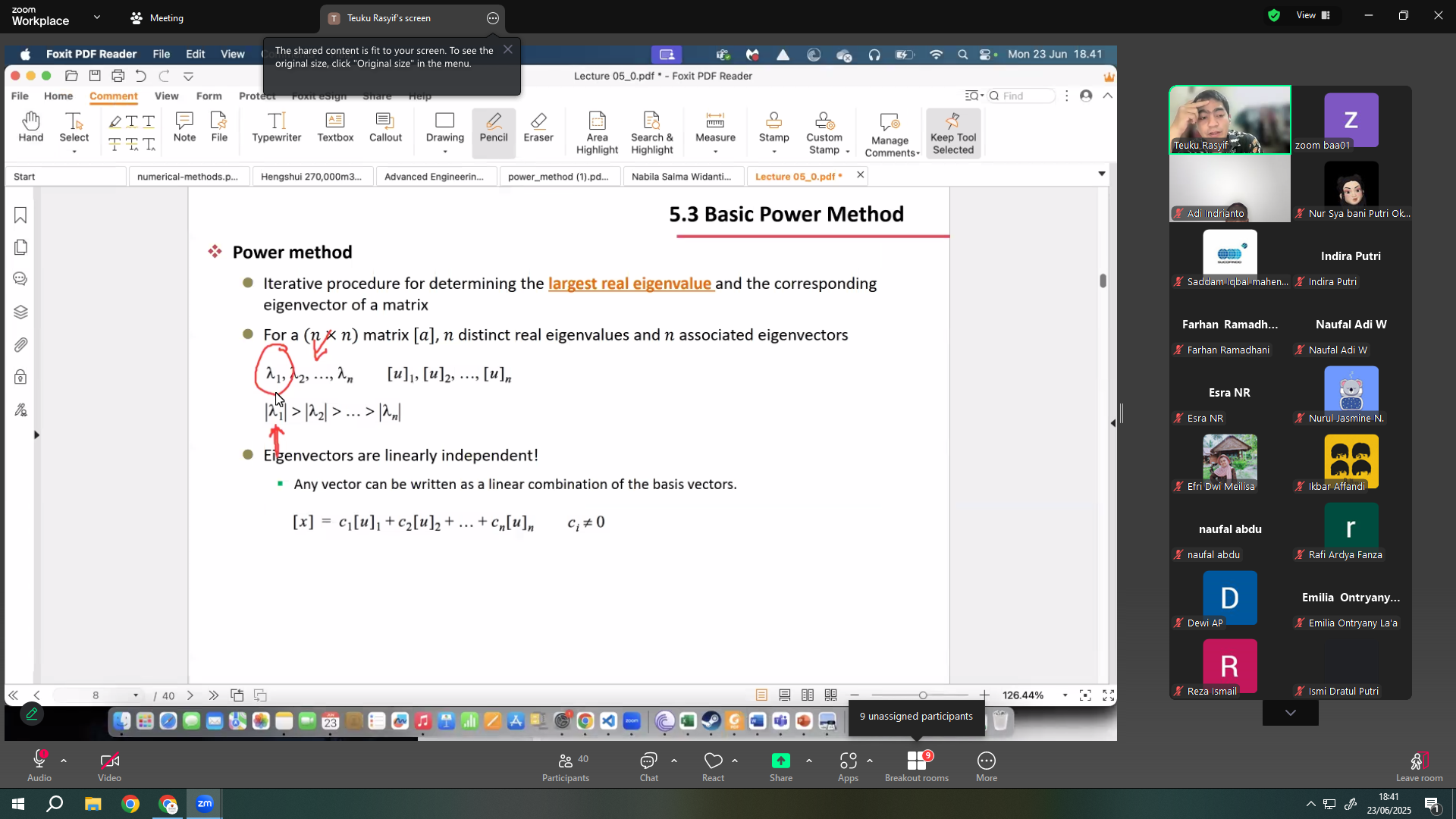Toggle Keep Tool Selected

pyautogui.click(x=953, y=133)
